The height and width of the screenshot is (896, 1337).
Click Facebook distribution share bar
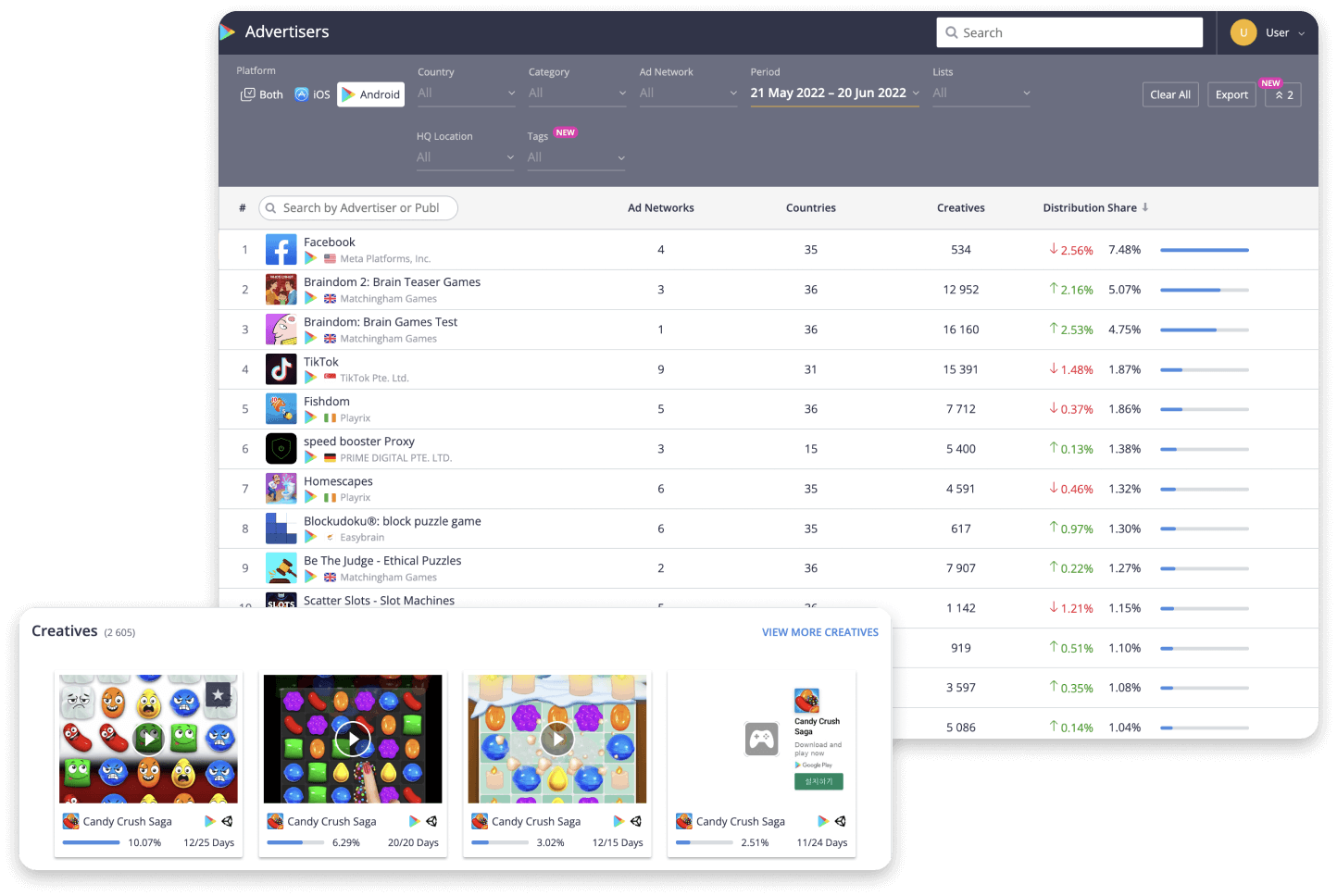tap(1205, 250)
